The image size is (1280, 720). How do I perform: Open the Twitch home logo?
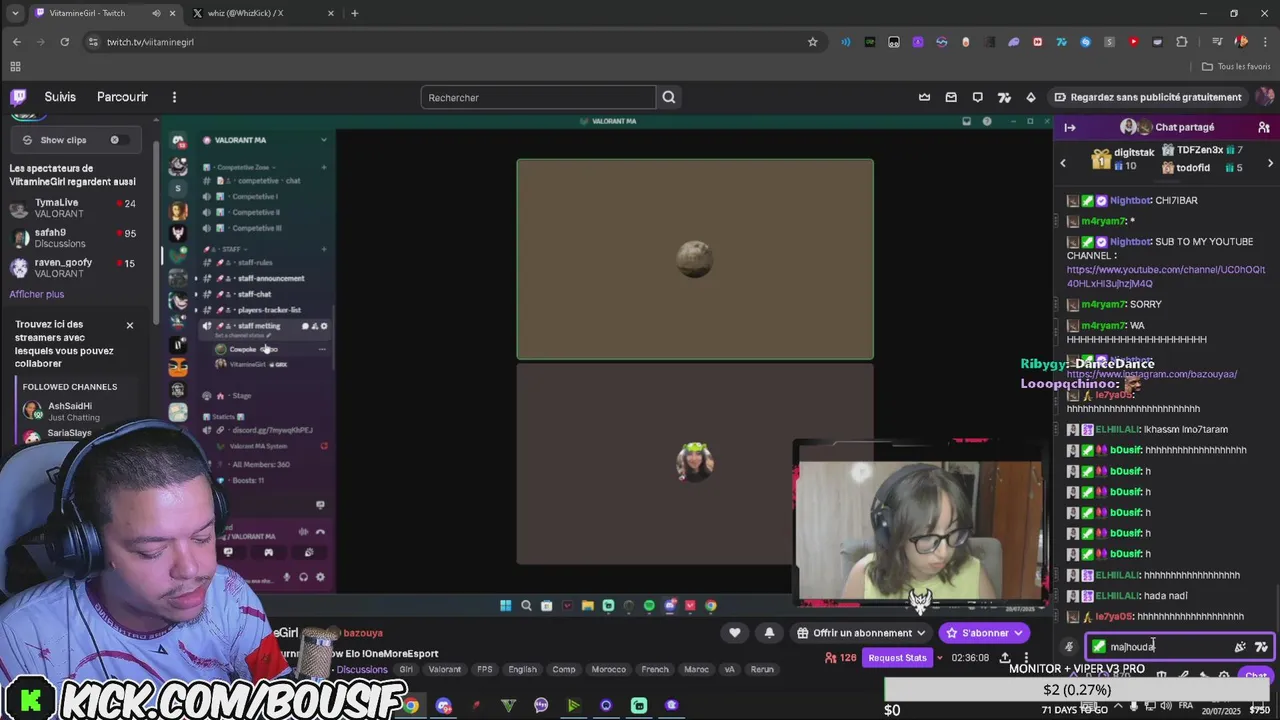18,97
